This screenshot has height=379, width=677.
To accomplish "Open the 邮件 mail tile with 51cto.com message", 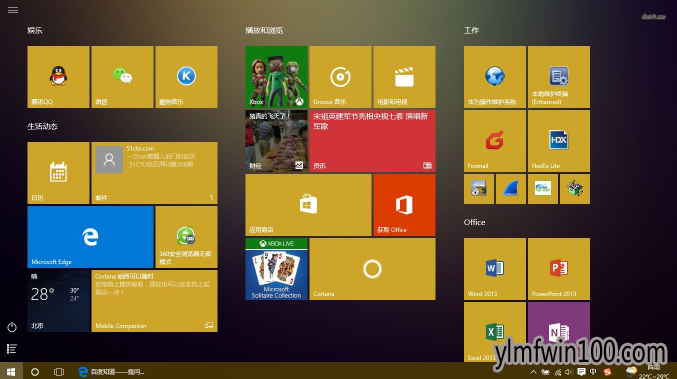I will coord(154,173).
